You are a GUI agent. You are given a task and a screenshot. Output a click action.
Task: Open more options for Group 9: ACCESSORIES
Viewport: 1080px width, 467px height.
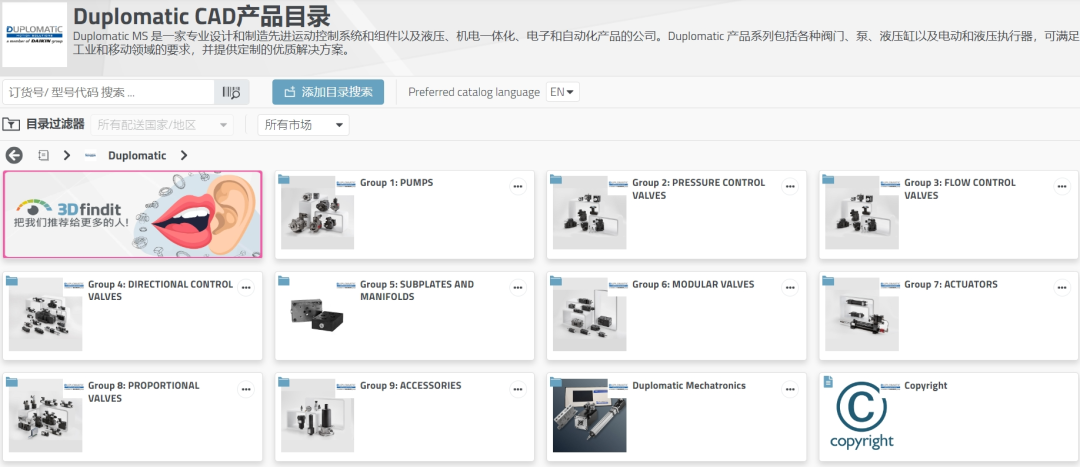coord(518,389)
